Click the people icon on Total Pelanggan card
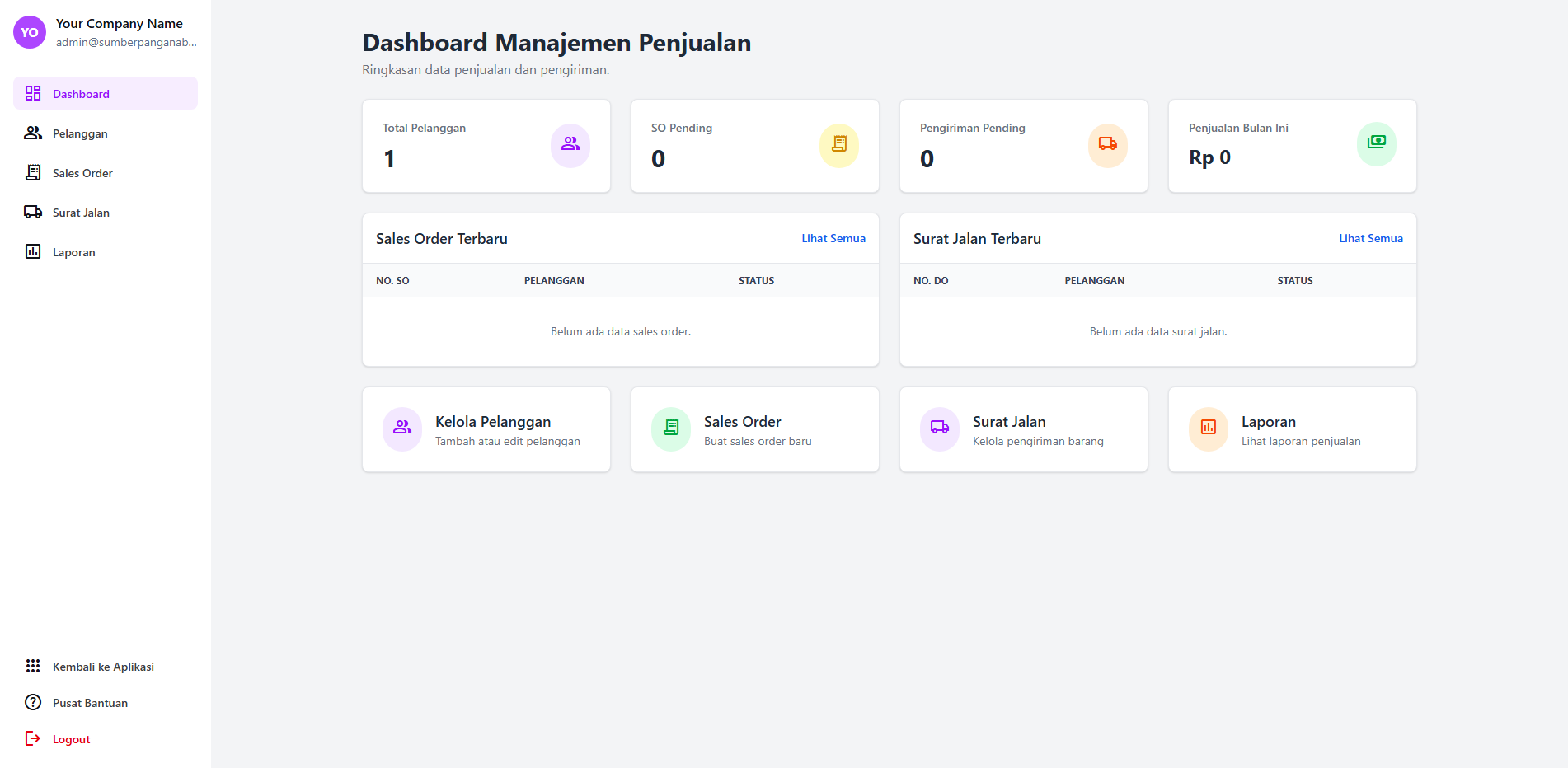 point(570,145)
